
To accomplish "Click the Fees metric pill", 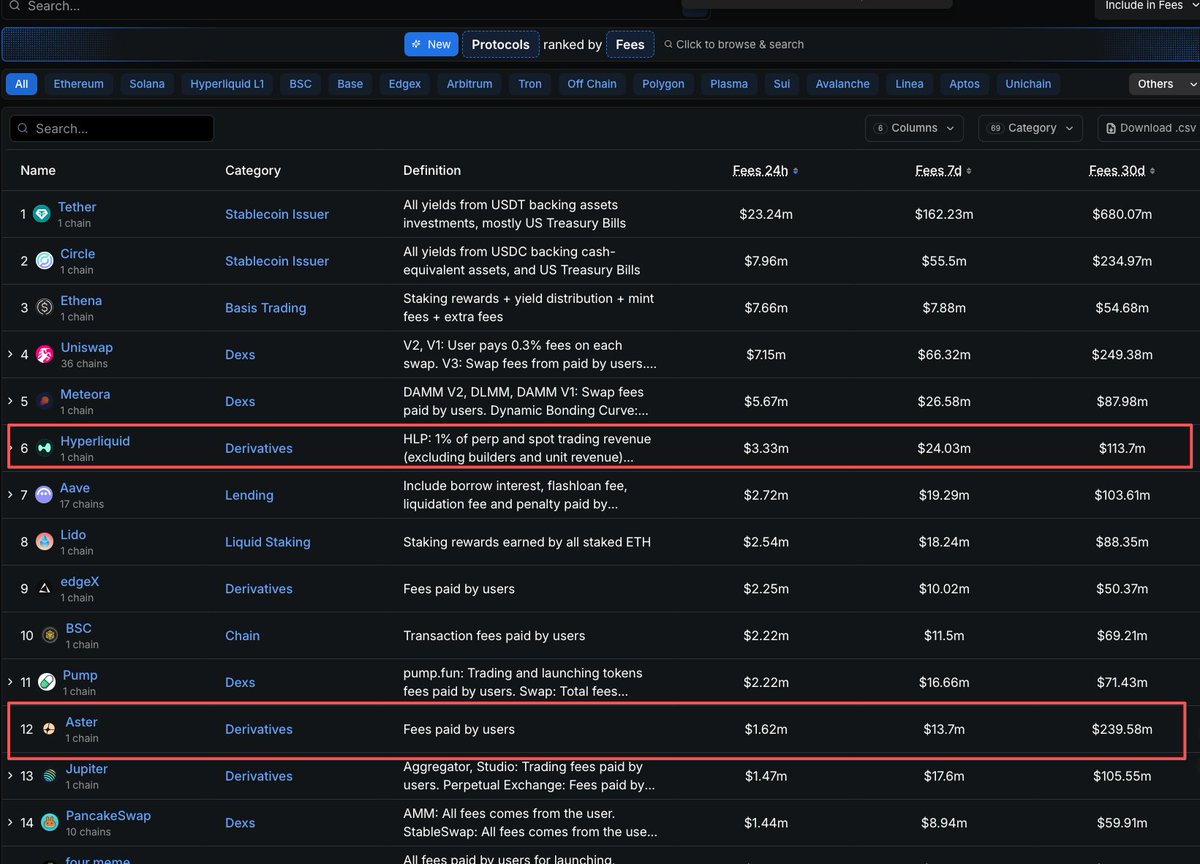I will tap(630, 44).
